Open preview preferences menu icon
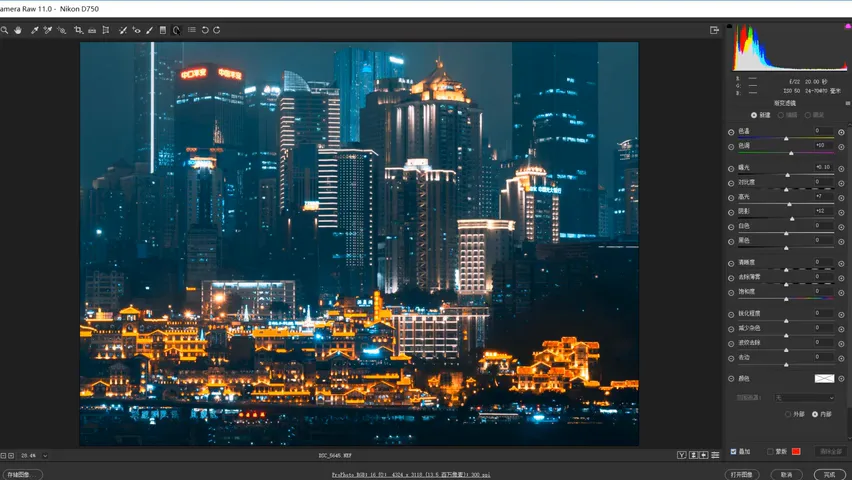The width and height of the screenshot is (852, 480). (716, 455)
